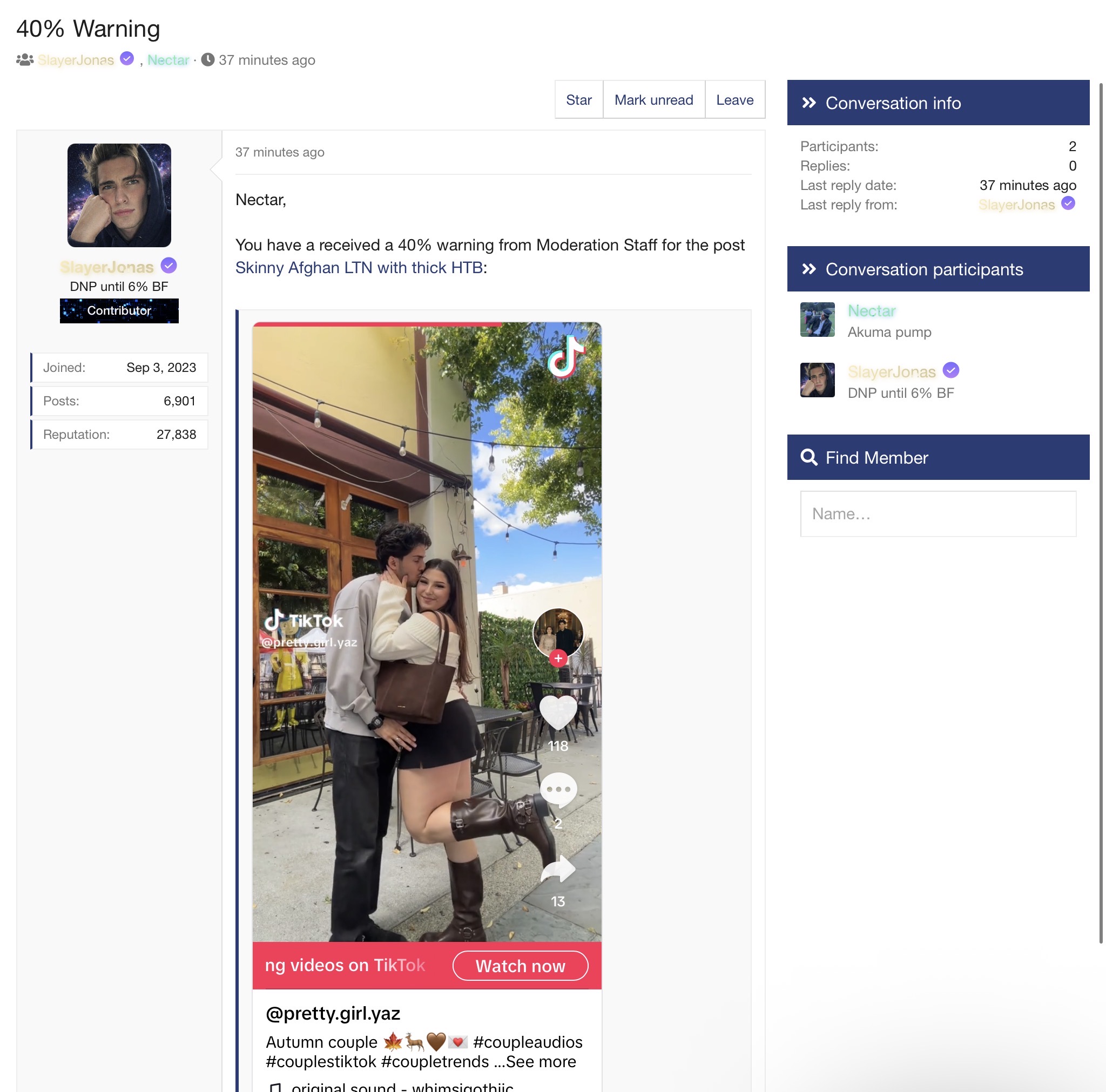Star this conversation
1106x1092 pixels.
pyautogui.click(x=578, y=100)
